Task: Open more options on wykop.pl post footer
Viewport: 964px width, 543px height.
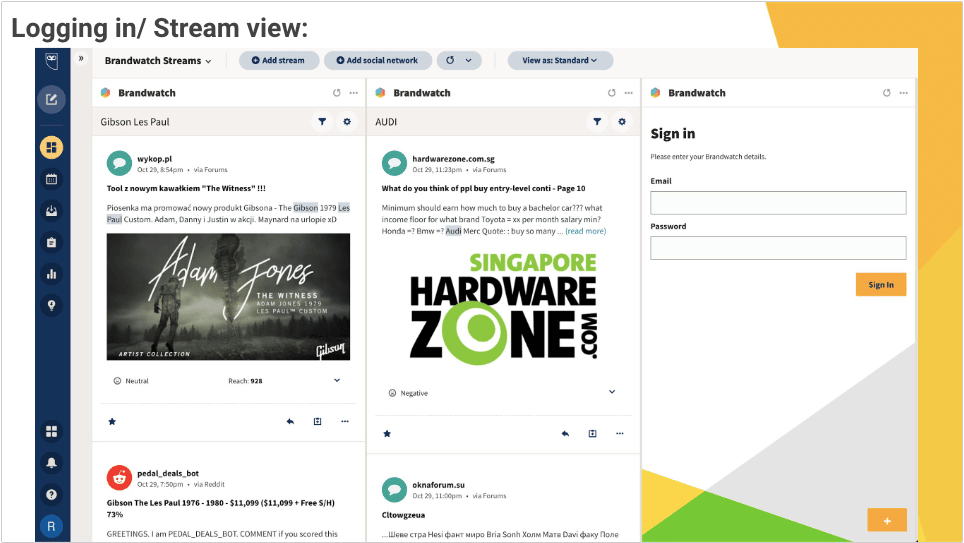Action: point(345,422)
